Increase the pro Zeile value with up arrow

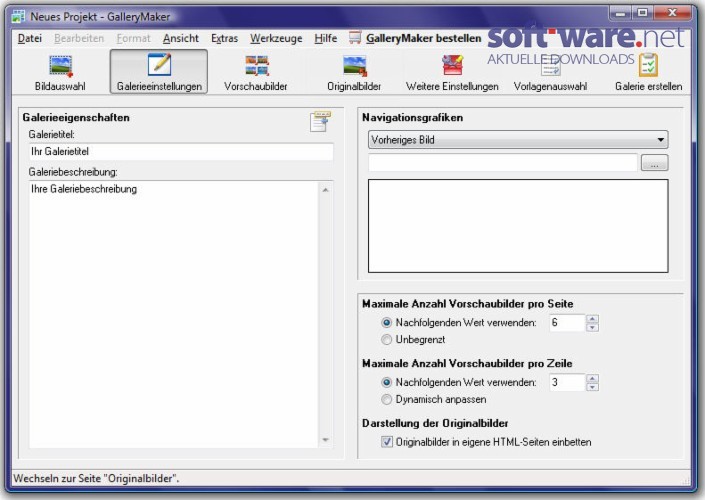pos(592,379)
